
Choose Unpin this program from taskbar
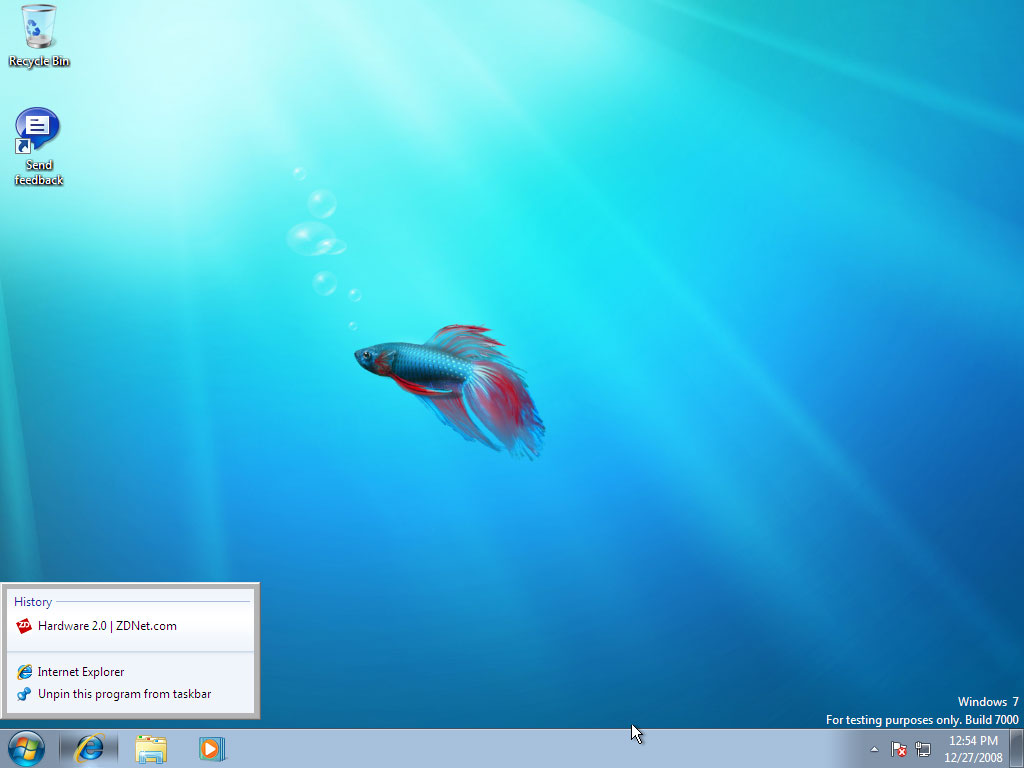click(x=130, y=694)
